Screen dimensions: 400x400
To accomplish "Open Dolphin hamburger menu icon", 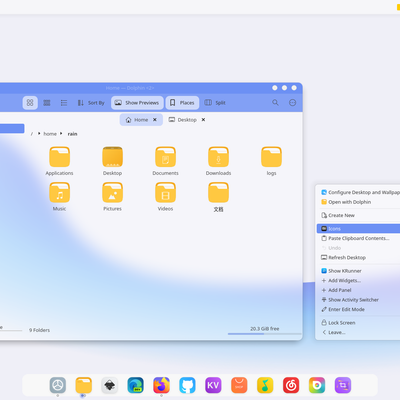I will coord(292,103).
